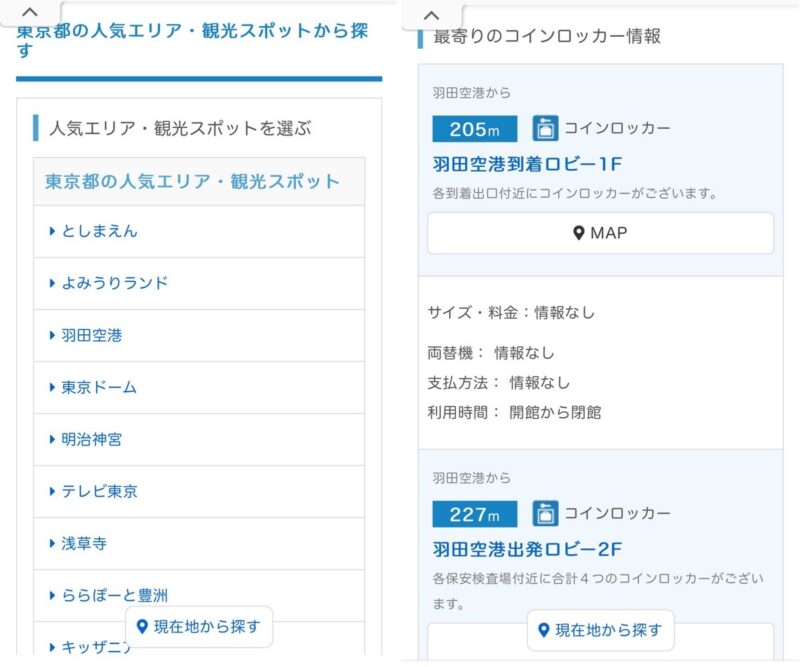Collapse left panel using top chevron tab

(30, 12)
